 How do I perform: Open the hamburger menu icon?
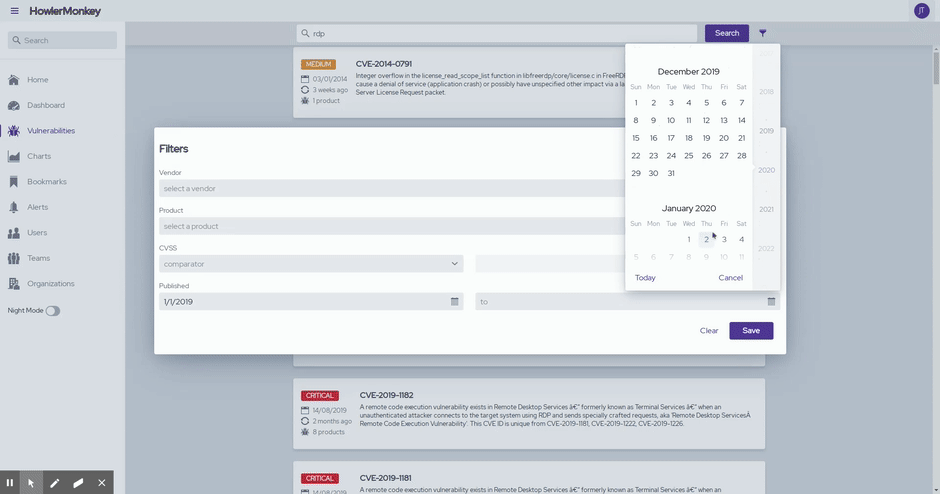click(14, 11)
